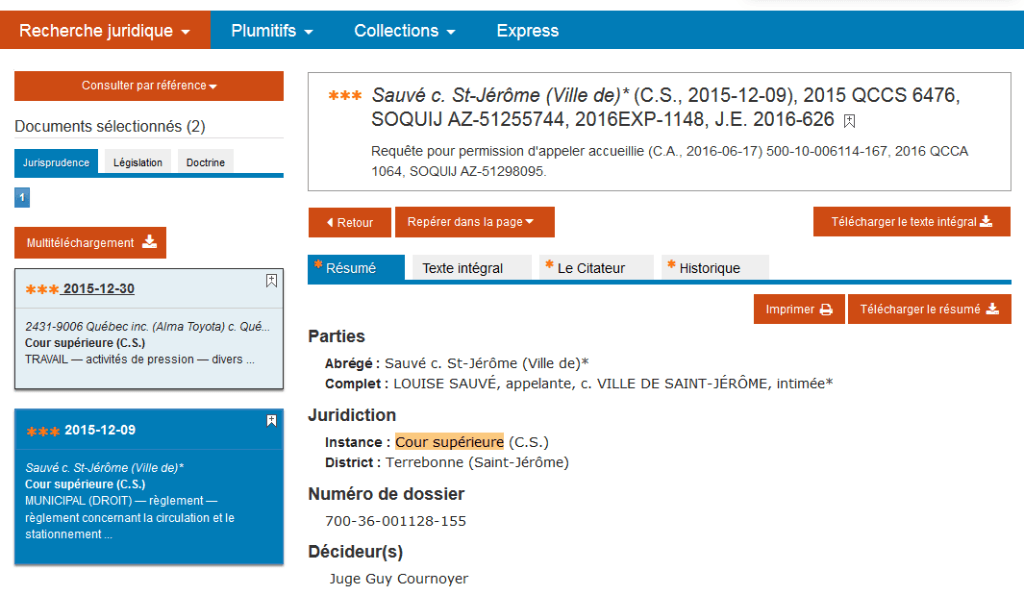1024x595 pixels.
Task: Switch to the Législation tab
Action: pos(138,162)
